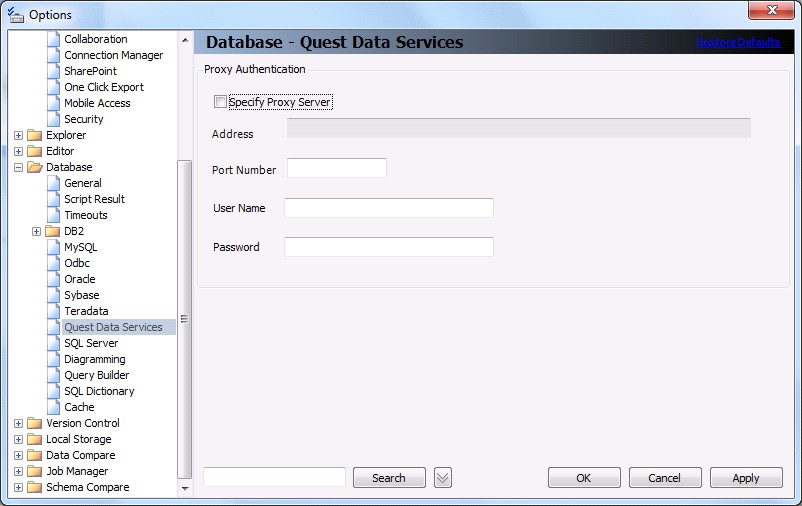
Task: Expand the Local Storage tree node
Action: coord(18,439)
